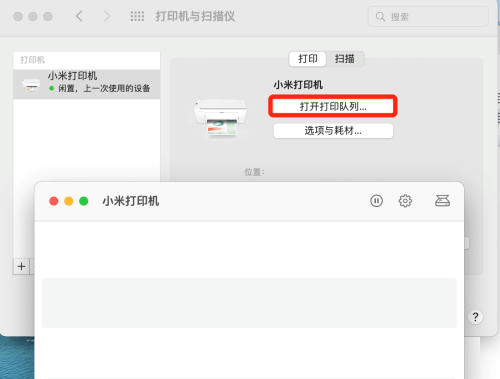Minimize the 小米打印机 queue window

coord(69,201)
